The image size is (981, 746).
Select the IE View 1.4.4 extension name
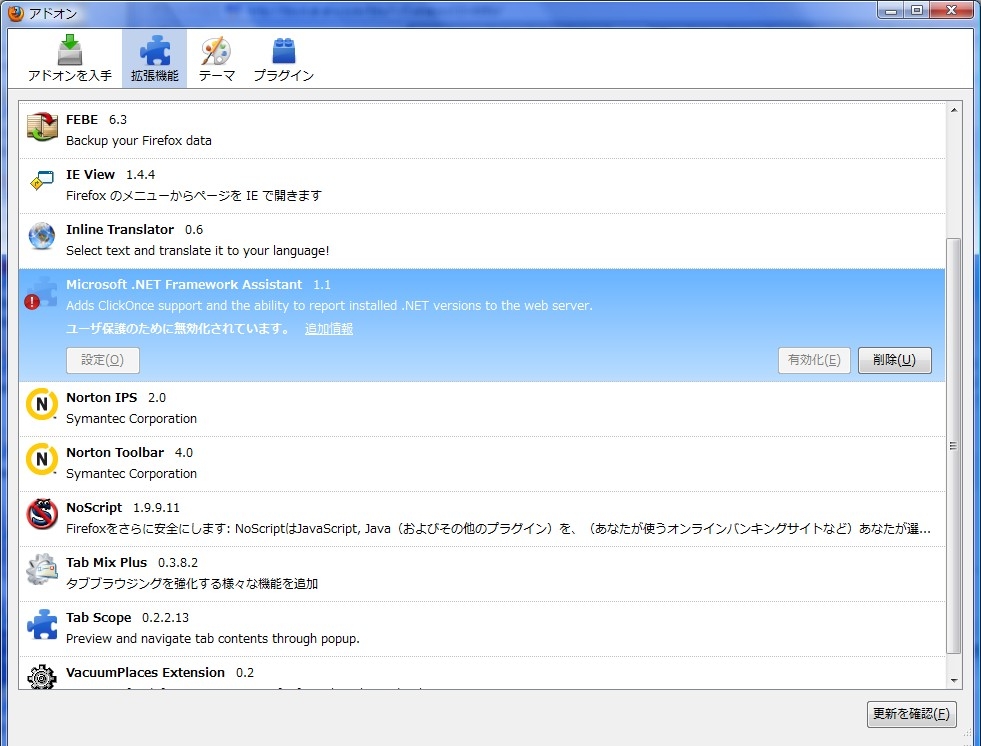pos(111,175)
